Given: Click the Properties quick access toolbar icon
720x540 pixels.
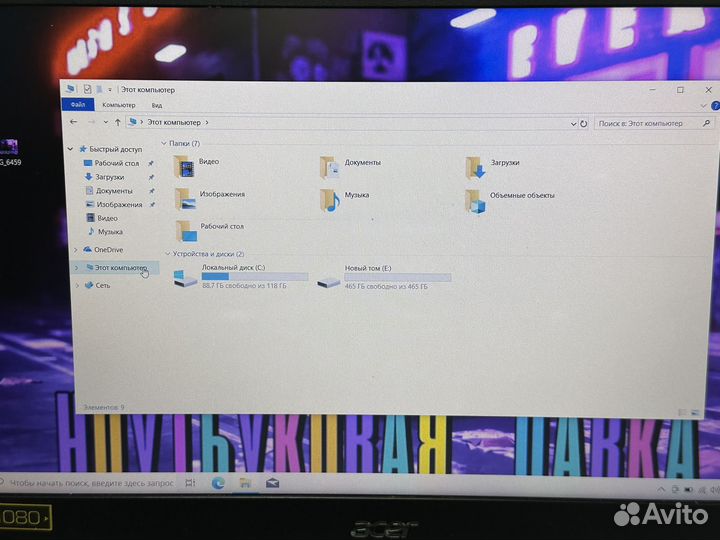Looking at the screenshot, I should click(87, 89).
